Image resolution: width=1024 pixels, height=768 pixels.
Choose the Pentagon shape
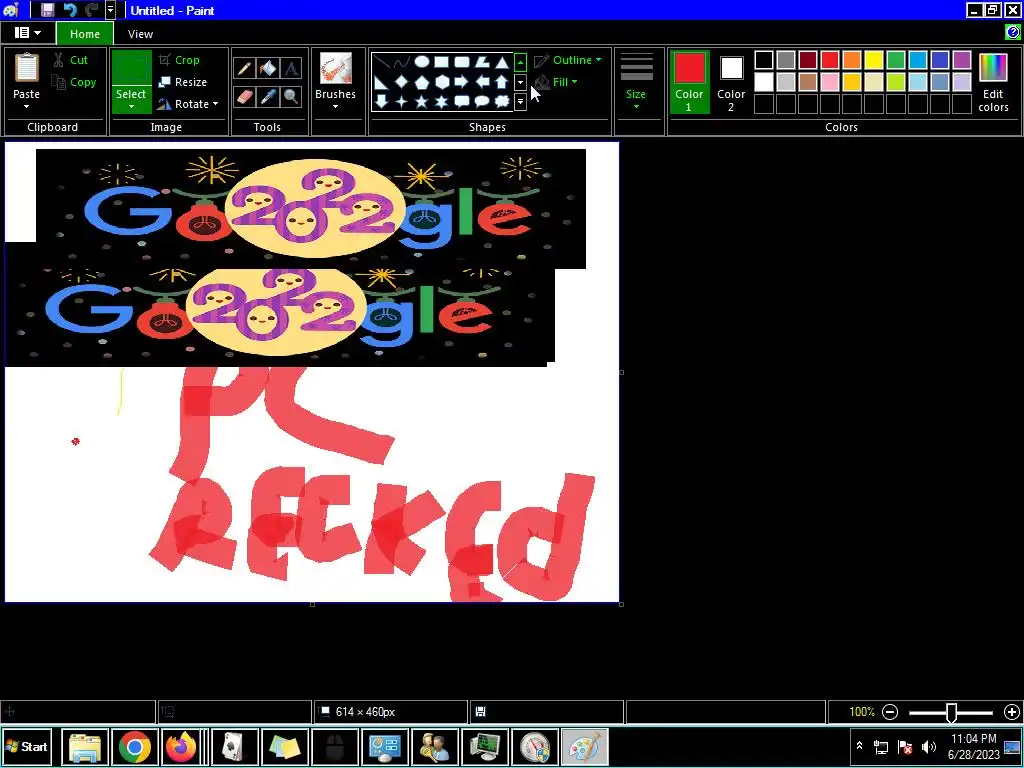pos(422,82)
